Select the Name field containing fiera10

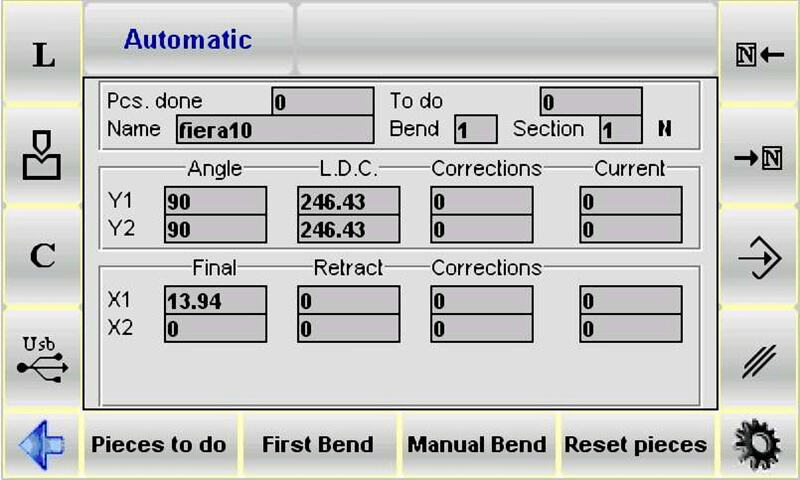tap(275, 130)
